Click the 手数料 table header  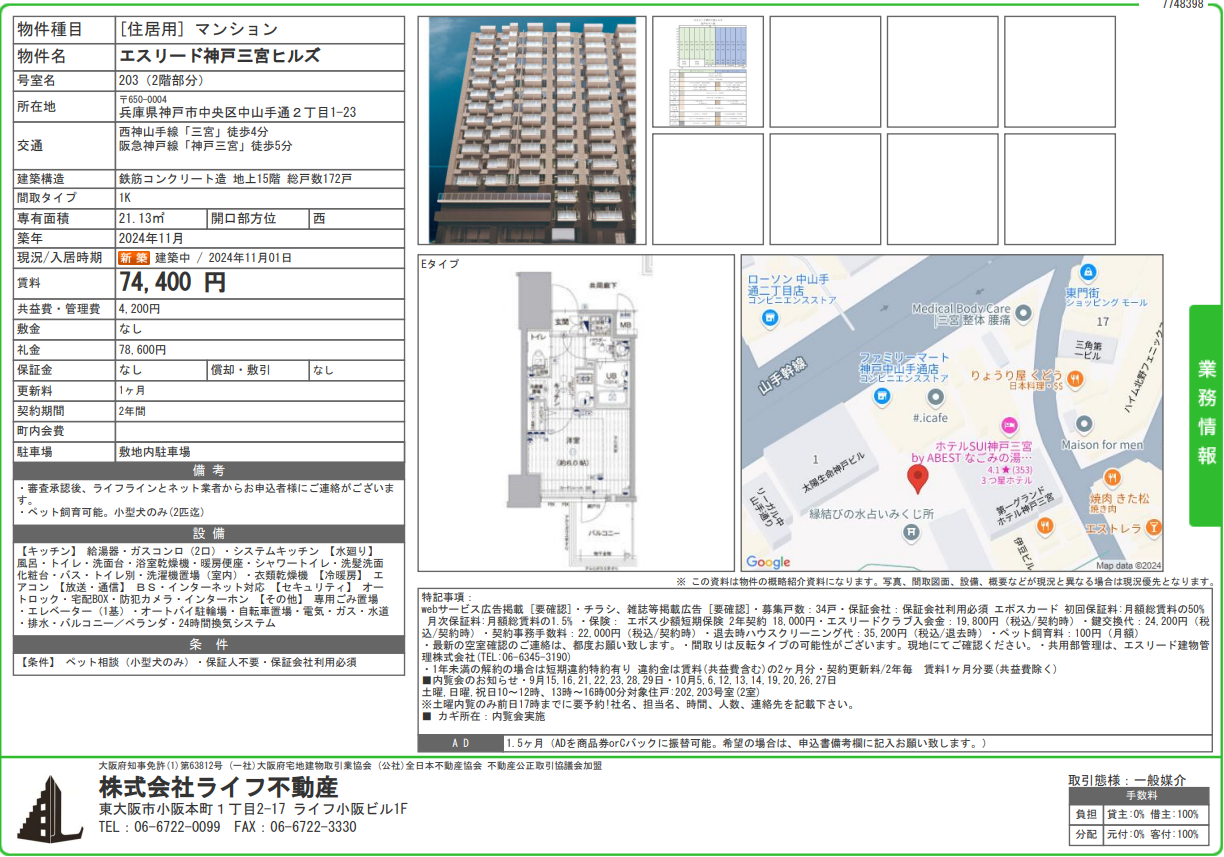[1140, 796]
